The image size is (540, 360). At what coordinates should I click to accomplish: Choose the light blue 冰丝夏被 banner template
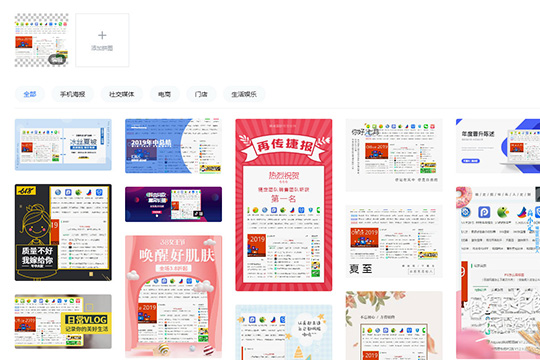pos(63,145)
